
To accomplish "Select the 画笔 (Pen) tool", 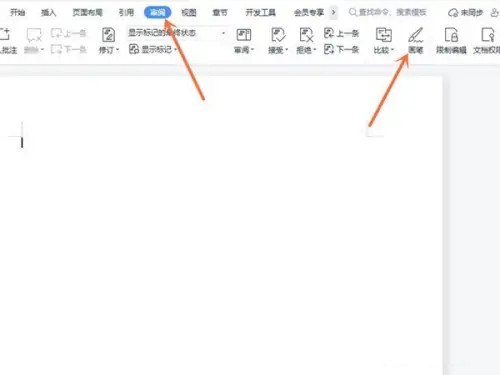I will 416,41.
